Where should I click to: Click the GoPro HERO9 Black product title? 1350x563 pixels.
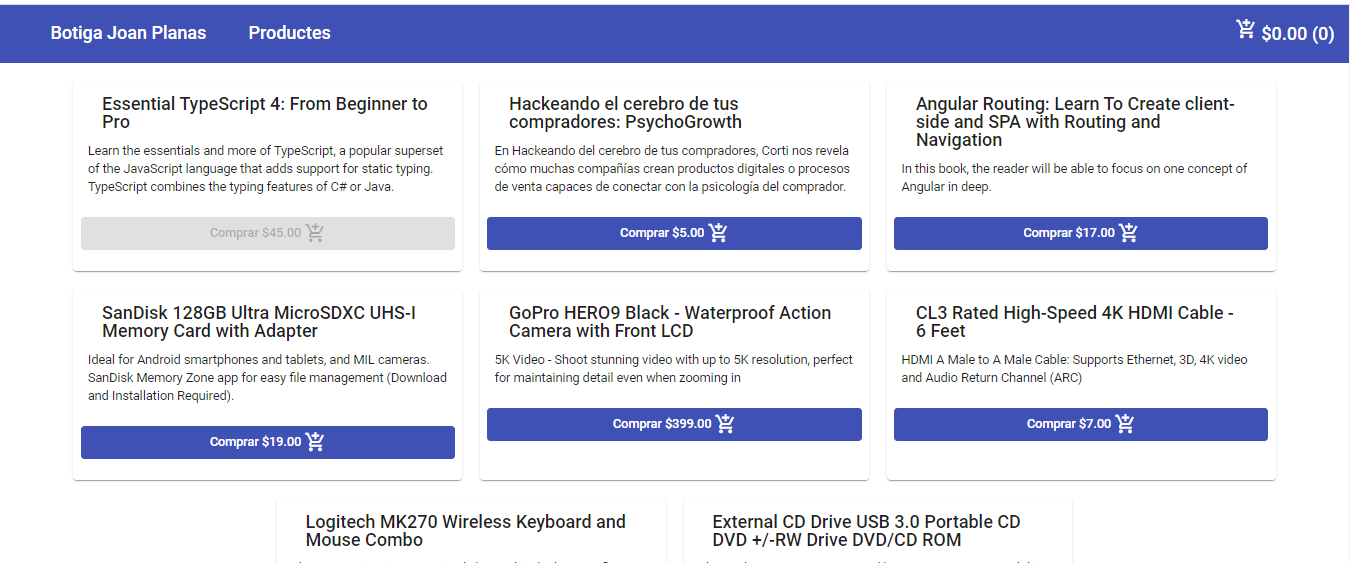click(x=670, y=322)
